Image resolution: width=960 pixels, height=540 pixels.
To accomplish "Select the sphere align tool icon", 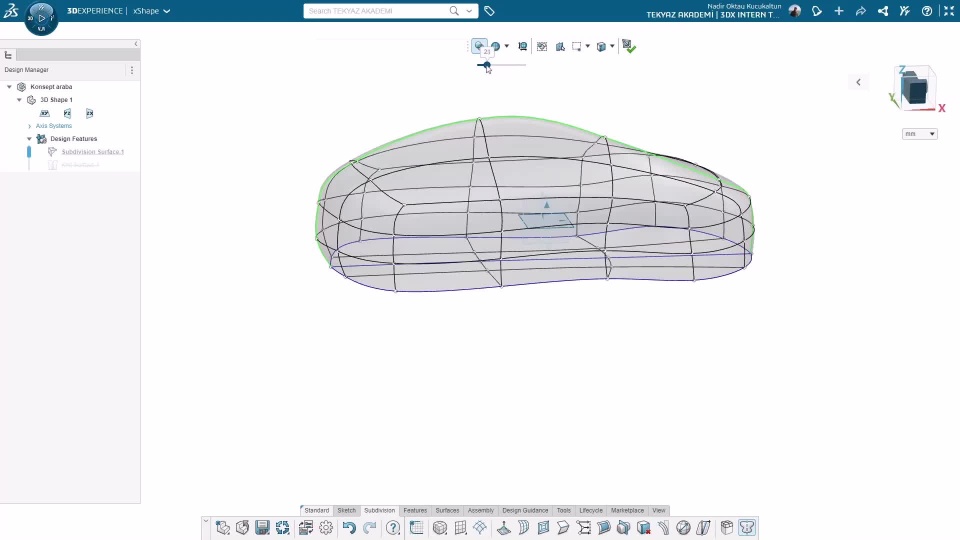I will pos(683,528).
